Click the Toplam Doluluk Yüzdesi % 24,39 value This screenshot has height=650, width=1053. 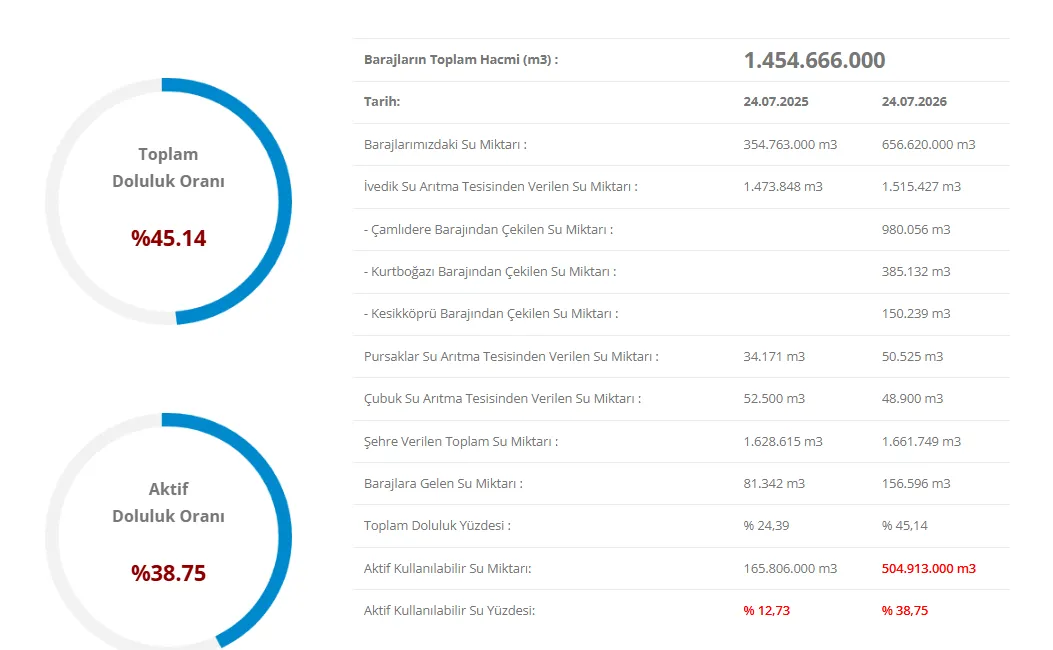pyautogui.click(x=766, y=526)
